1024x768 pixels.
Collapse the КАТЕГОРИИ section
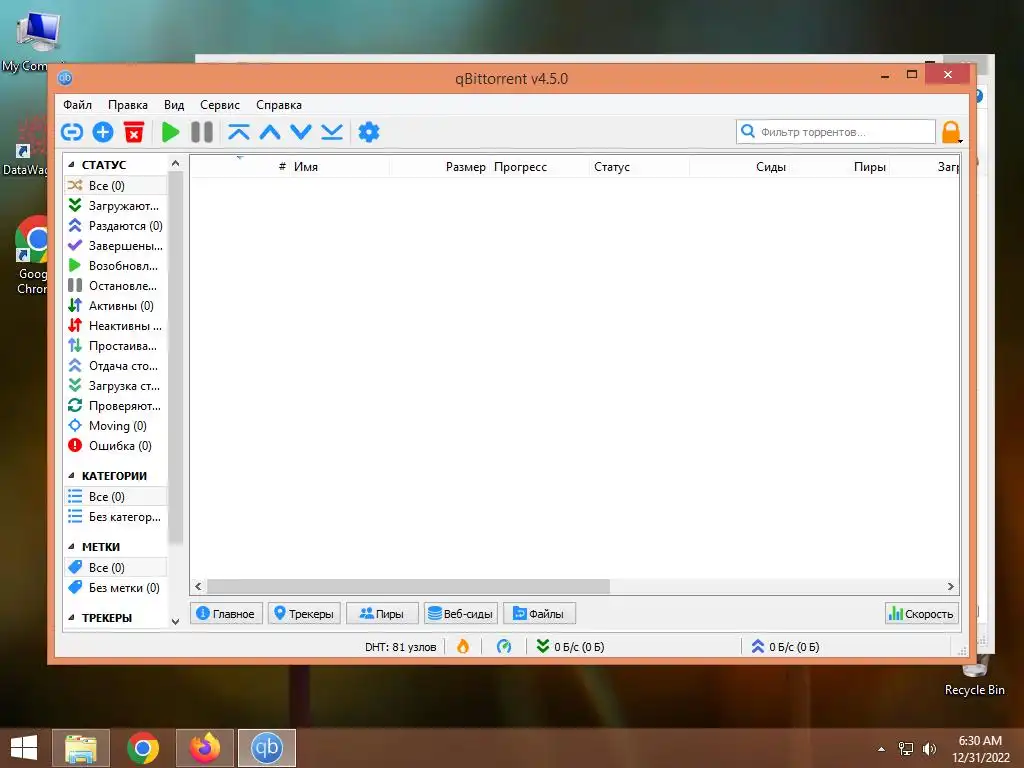click(x=71, y=475)
